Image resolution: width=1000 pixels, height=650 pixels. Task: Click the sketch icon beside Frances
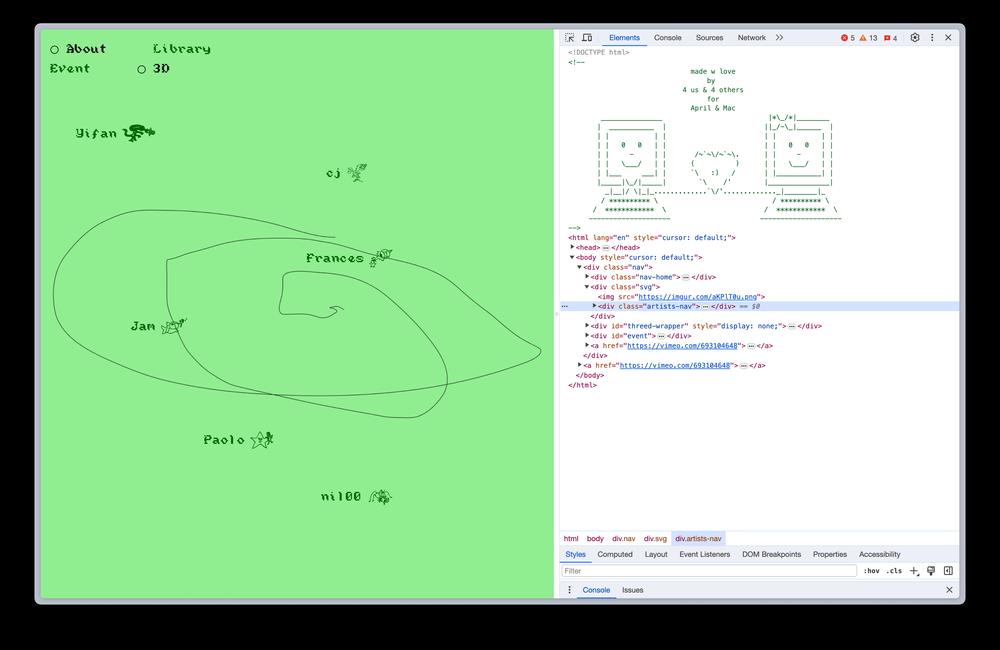(x=381, y=257)
